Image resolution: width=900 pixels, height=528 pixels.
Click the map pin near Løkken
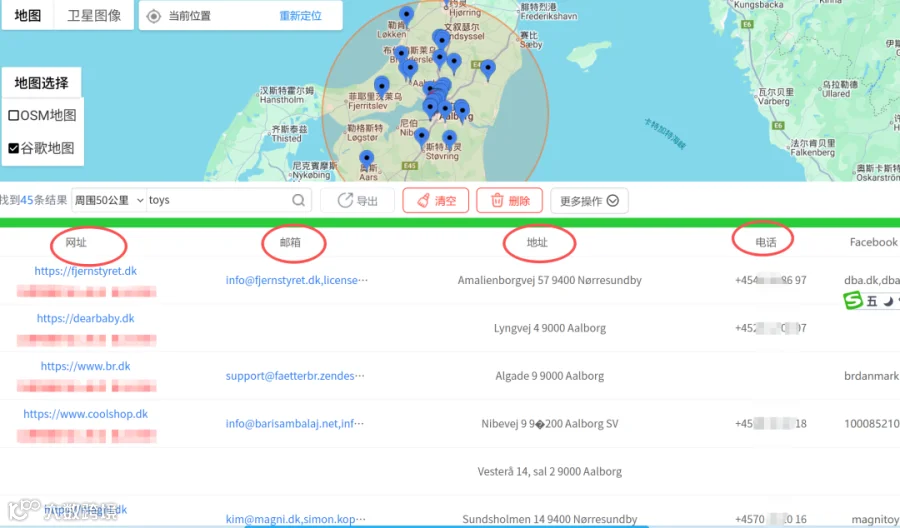pyautogui.click(x=406, y=15)
